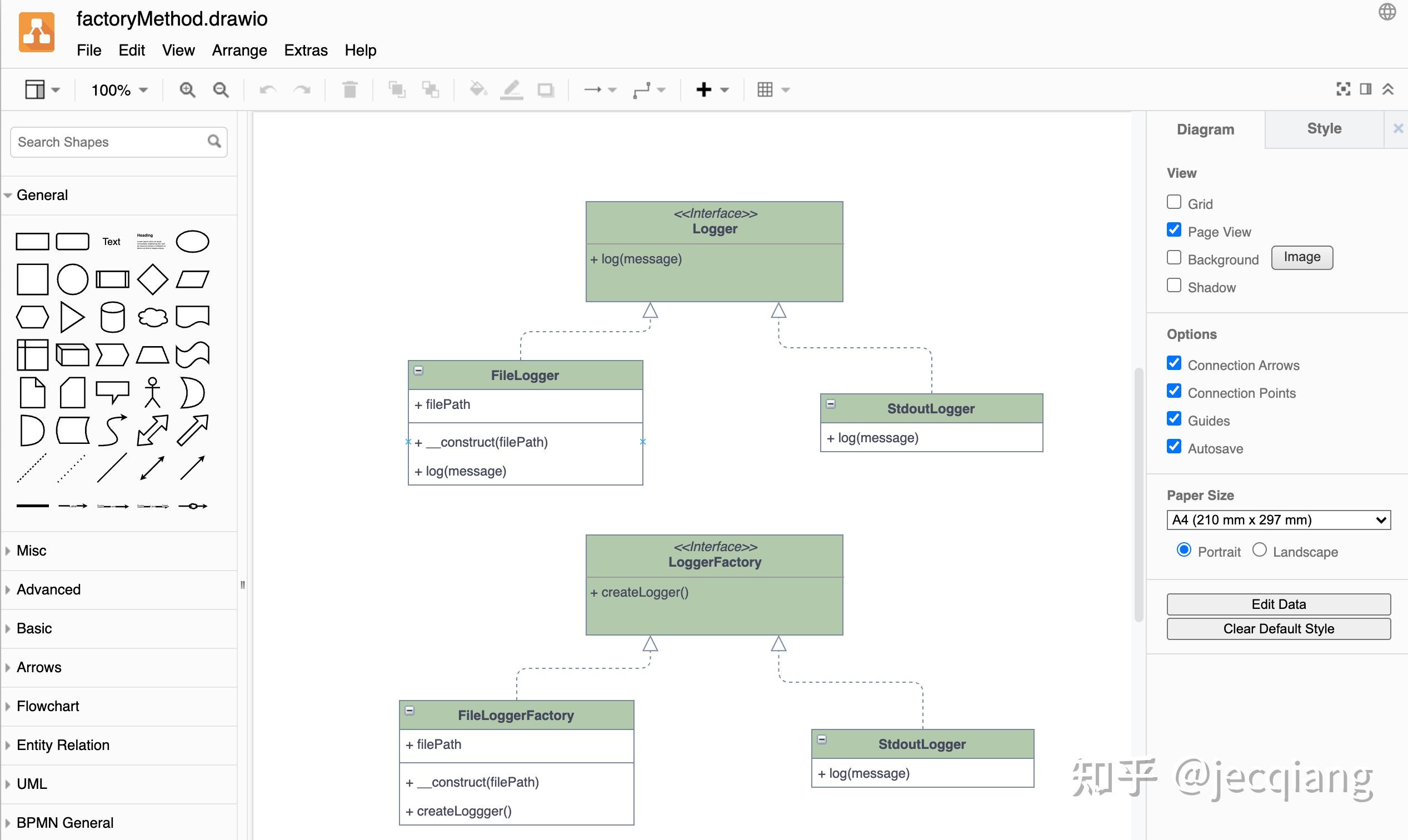Toggle fullscreen mode icon
Screen dimensions: 1408x840
1343,89
